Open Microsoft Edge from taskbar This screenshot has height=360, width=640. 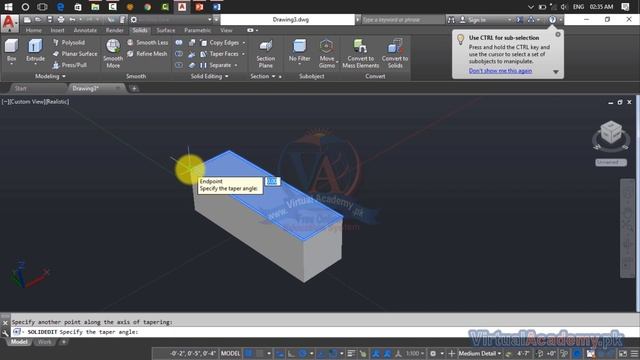(60, 7)
